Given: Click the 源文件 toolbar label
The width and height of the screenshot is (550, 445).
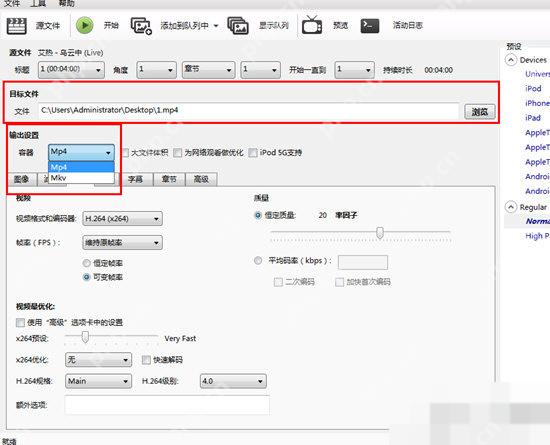Looking at the screenshot, I should (48, 26).
